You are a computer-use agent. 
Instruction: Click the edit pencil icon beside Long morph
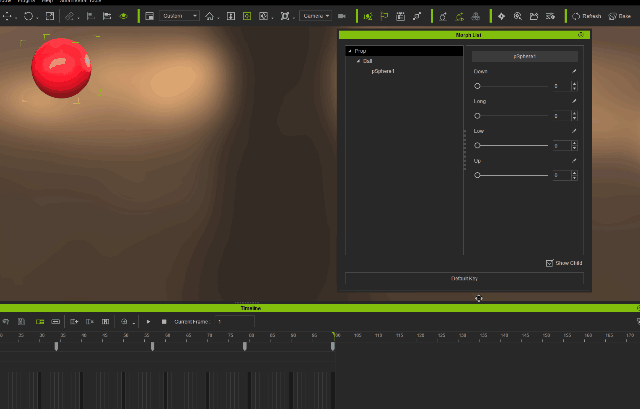574,102
